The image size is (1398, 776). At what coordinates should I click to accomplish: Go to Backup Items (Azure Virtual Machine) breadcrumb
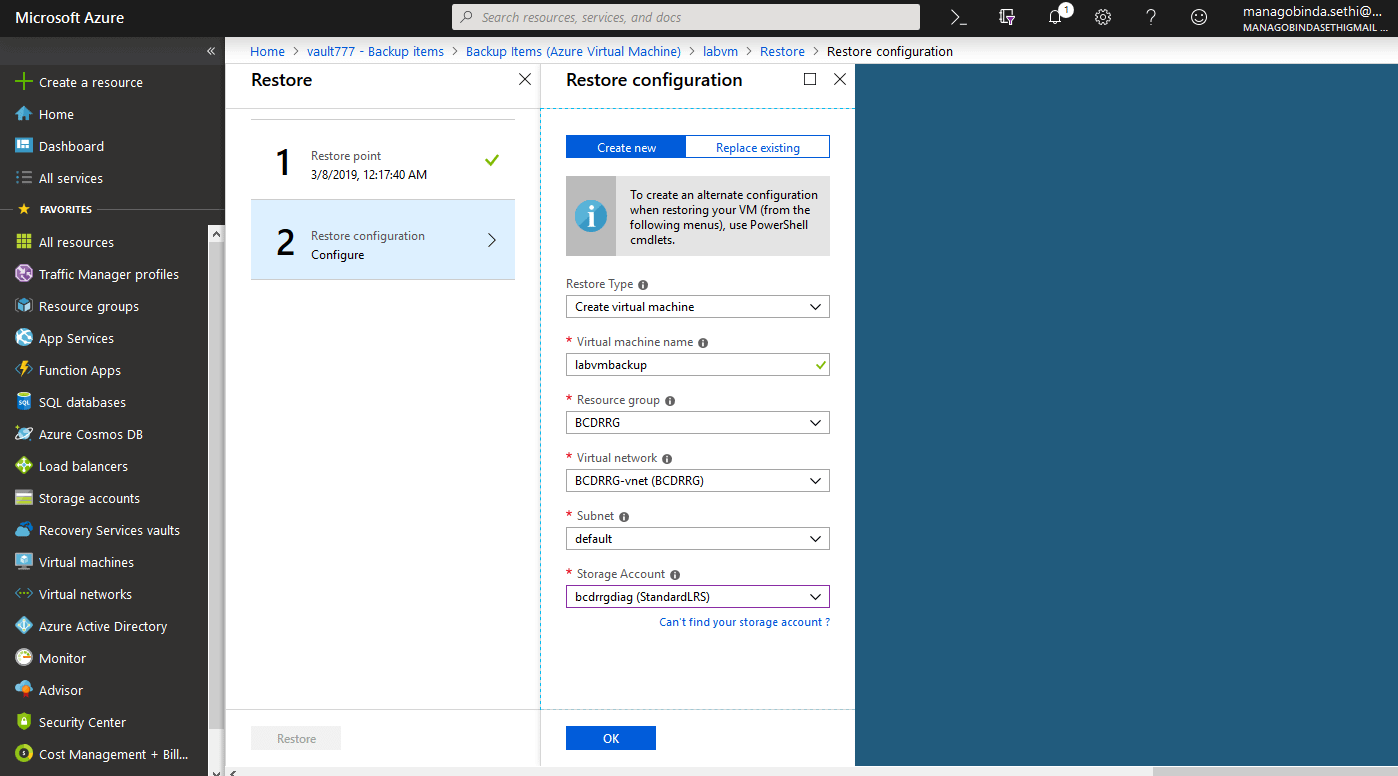[573, 51]
